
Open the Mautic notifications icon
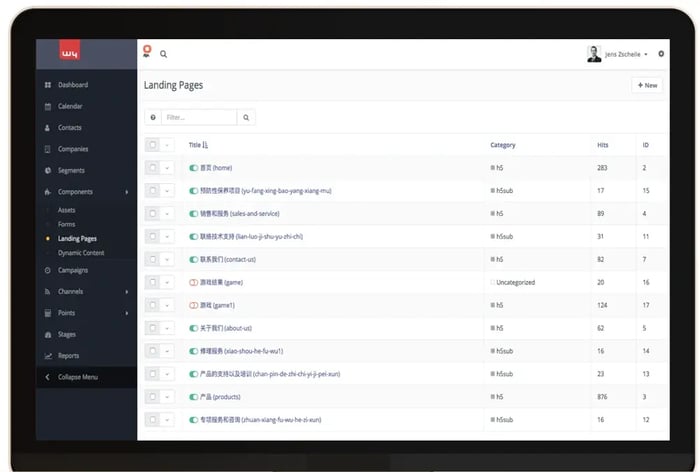point(147,51)
